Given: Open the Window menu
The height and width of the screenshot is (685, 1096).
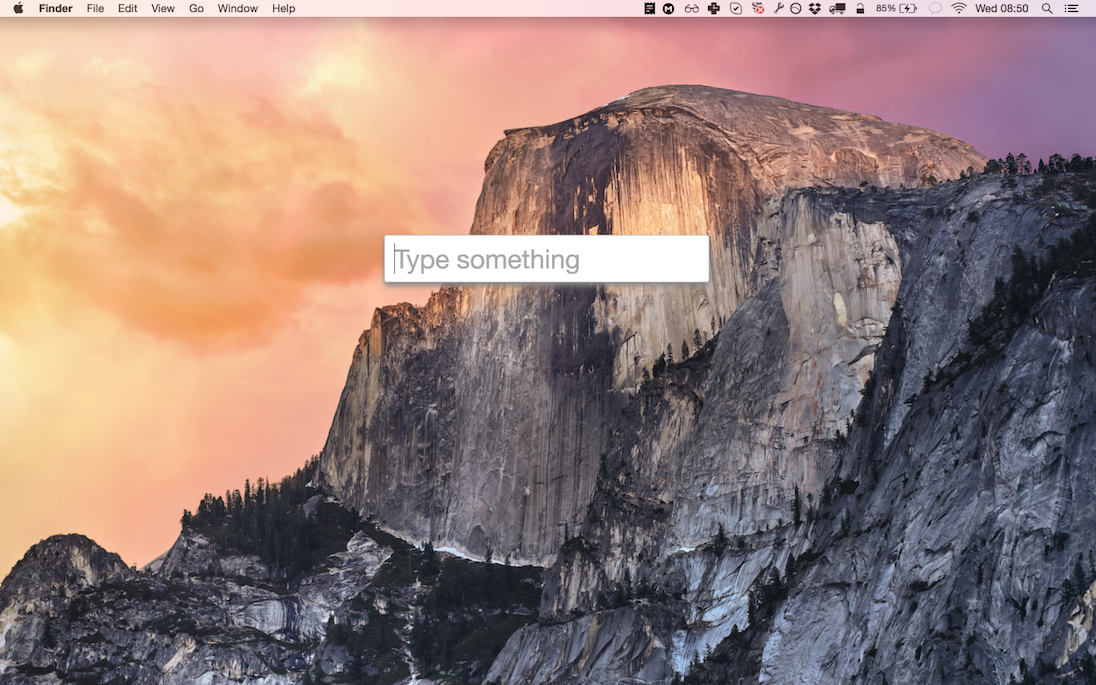Looking at the screenshot, I should (x=238, y=8).
